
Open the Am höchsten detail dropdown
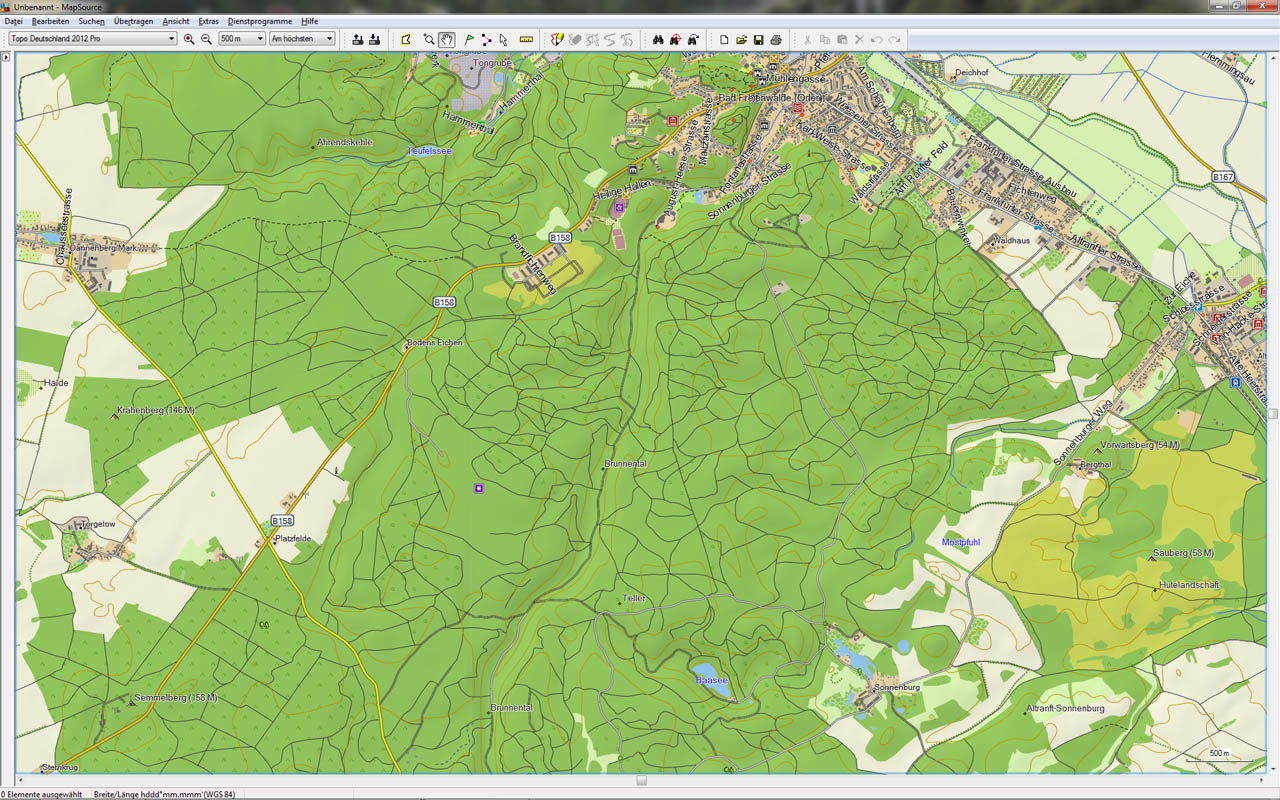pos(301,39)
